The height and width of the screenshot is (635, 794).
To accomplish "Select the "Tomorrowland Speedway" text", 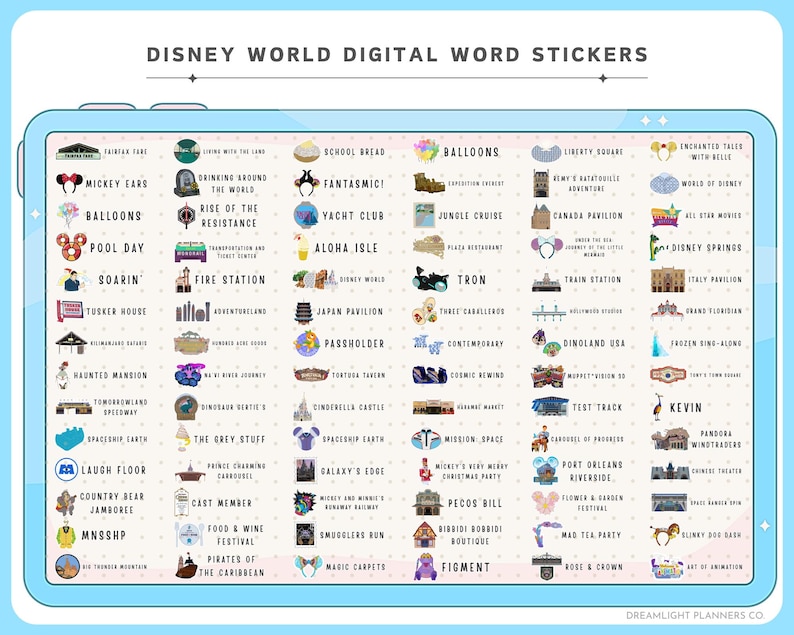I will 121,407.
